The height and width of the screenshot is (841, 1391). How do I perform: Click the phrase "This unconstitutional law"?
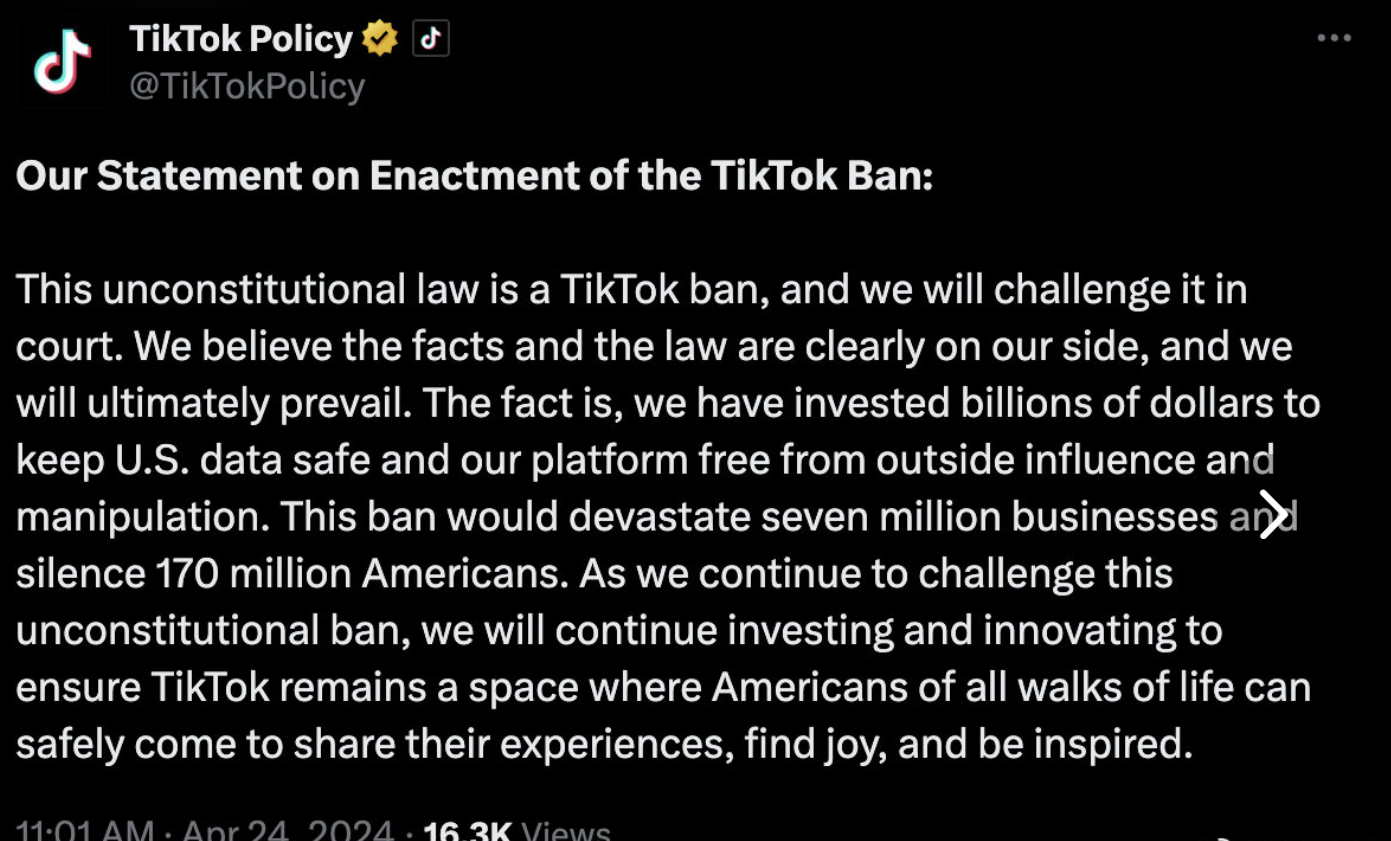coord(210,290)
